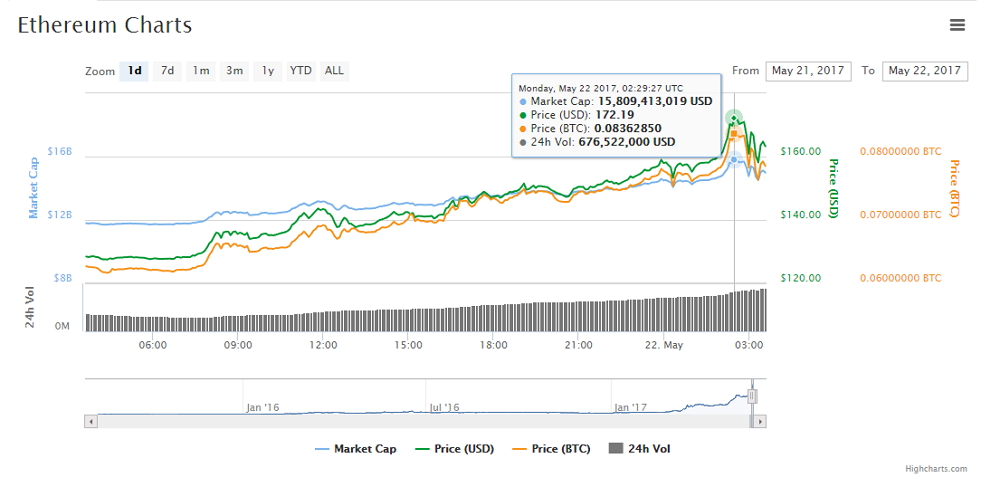Viewport: 1000px width, 487px height.
Task: Click the $140.00 price axis label
Action: [x=800, y=215]
